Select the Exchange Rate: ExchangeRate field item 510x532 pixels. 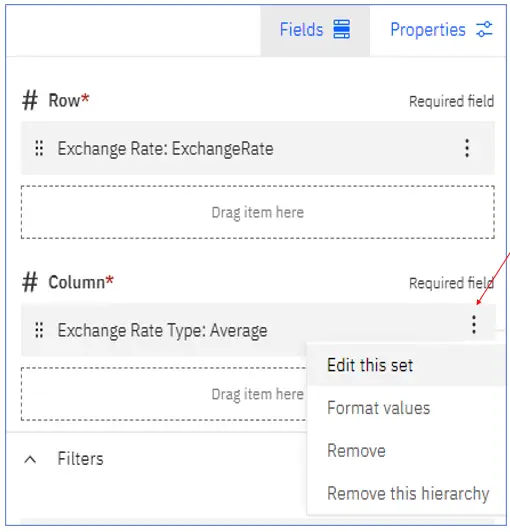click(258, 148)
